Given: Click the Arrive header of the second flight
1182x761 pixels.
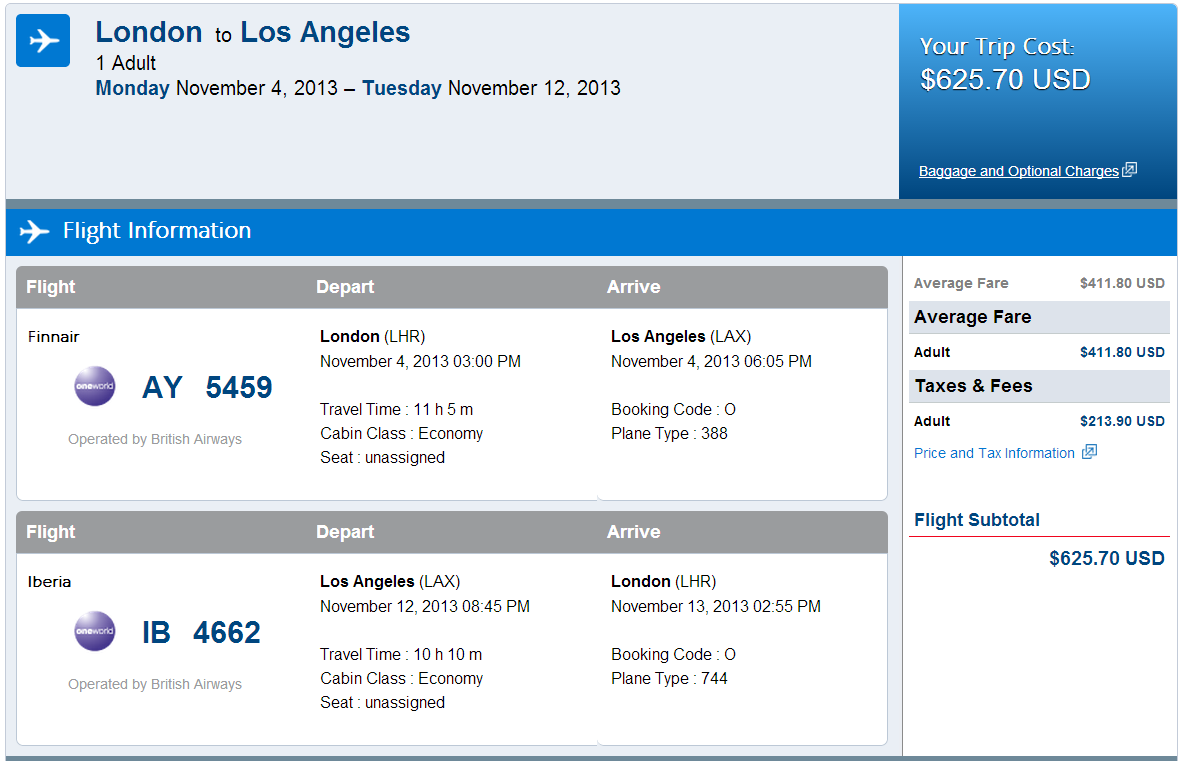Looking at the screenshot, I should (x=633, y=532).
